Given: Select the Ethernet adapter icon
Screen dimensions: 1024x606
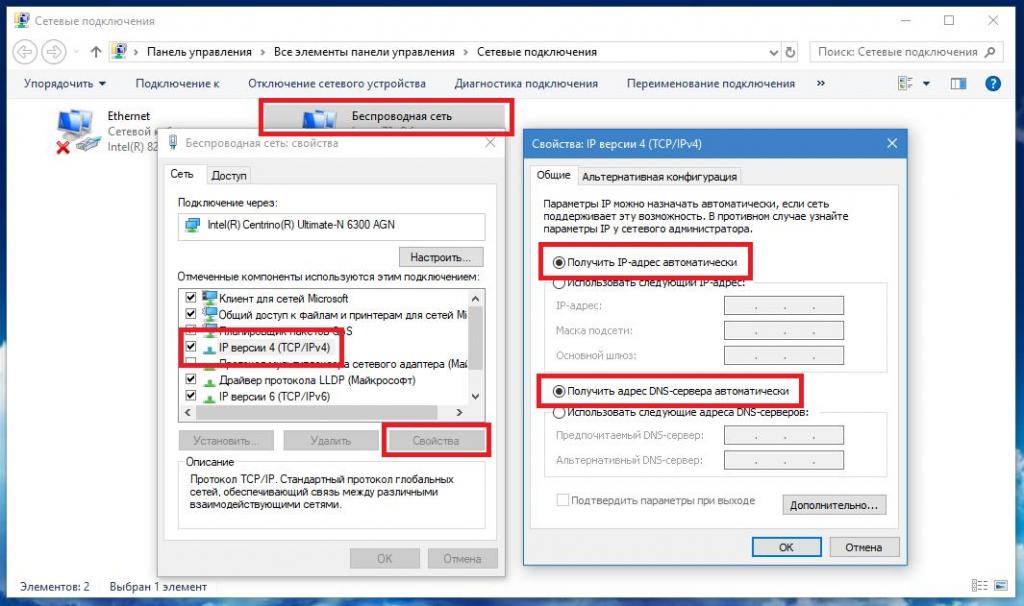Looking at the screenshot, I should 76,131.
